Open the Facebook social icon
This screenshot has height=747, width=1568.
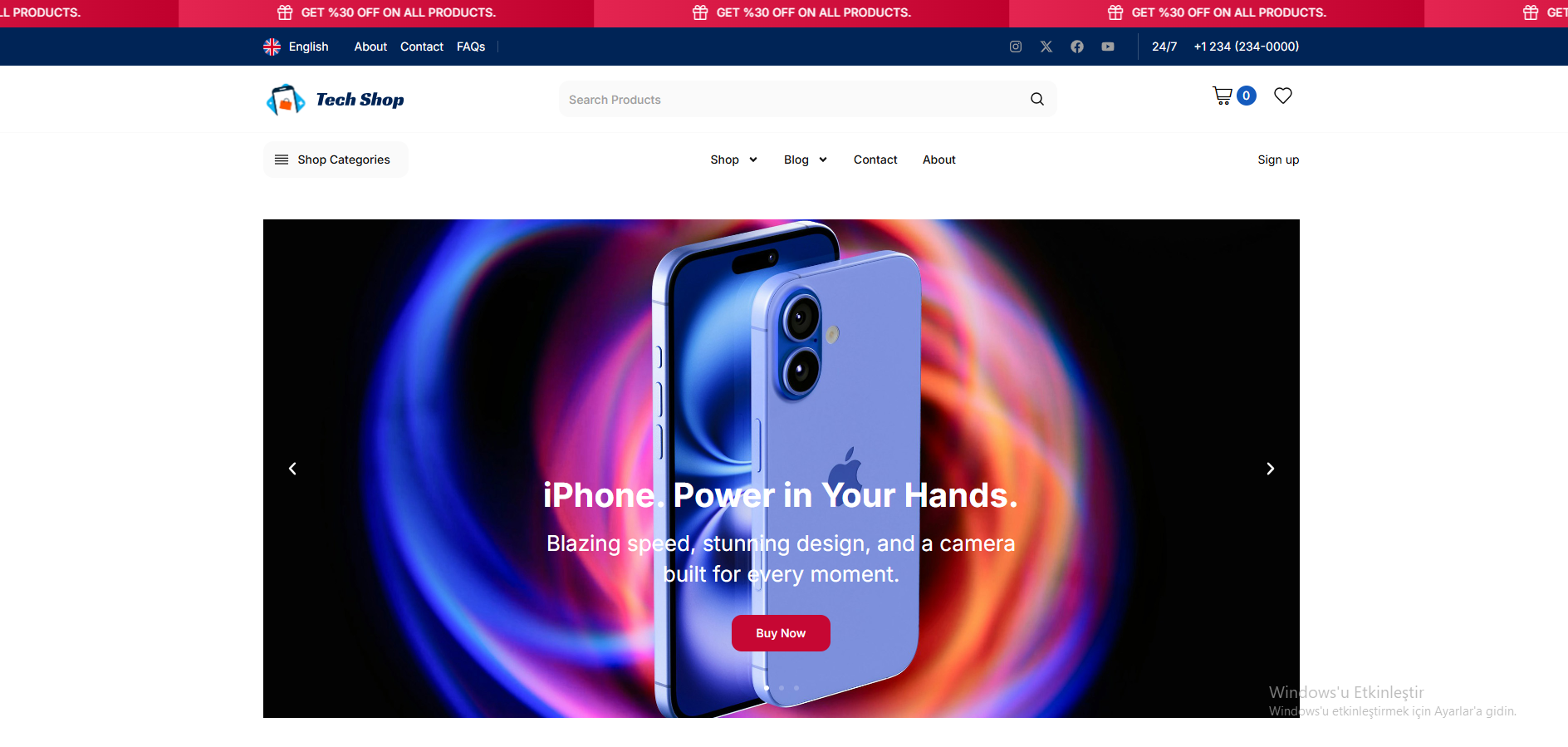tap(1077, 47)
